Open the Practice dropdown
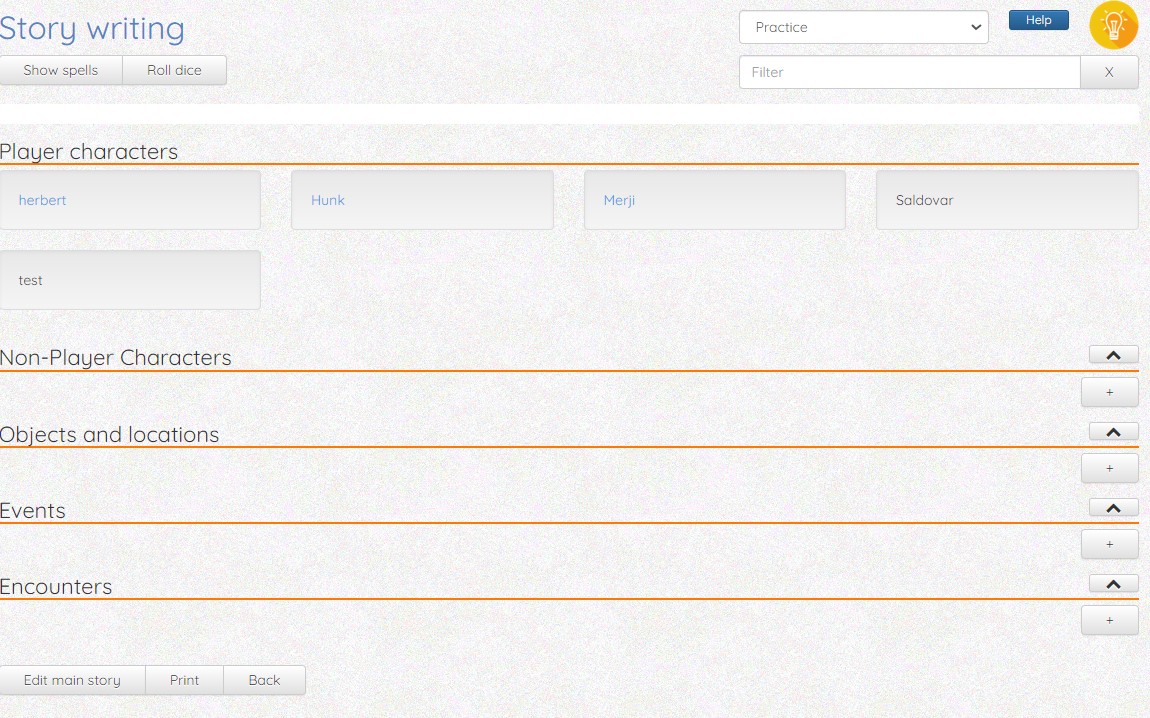 tap(863, 28)
